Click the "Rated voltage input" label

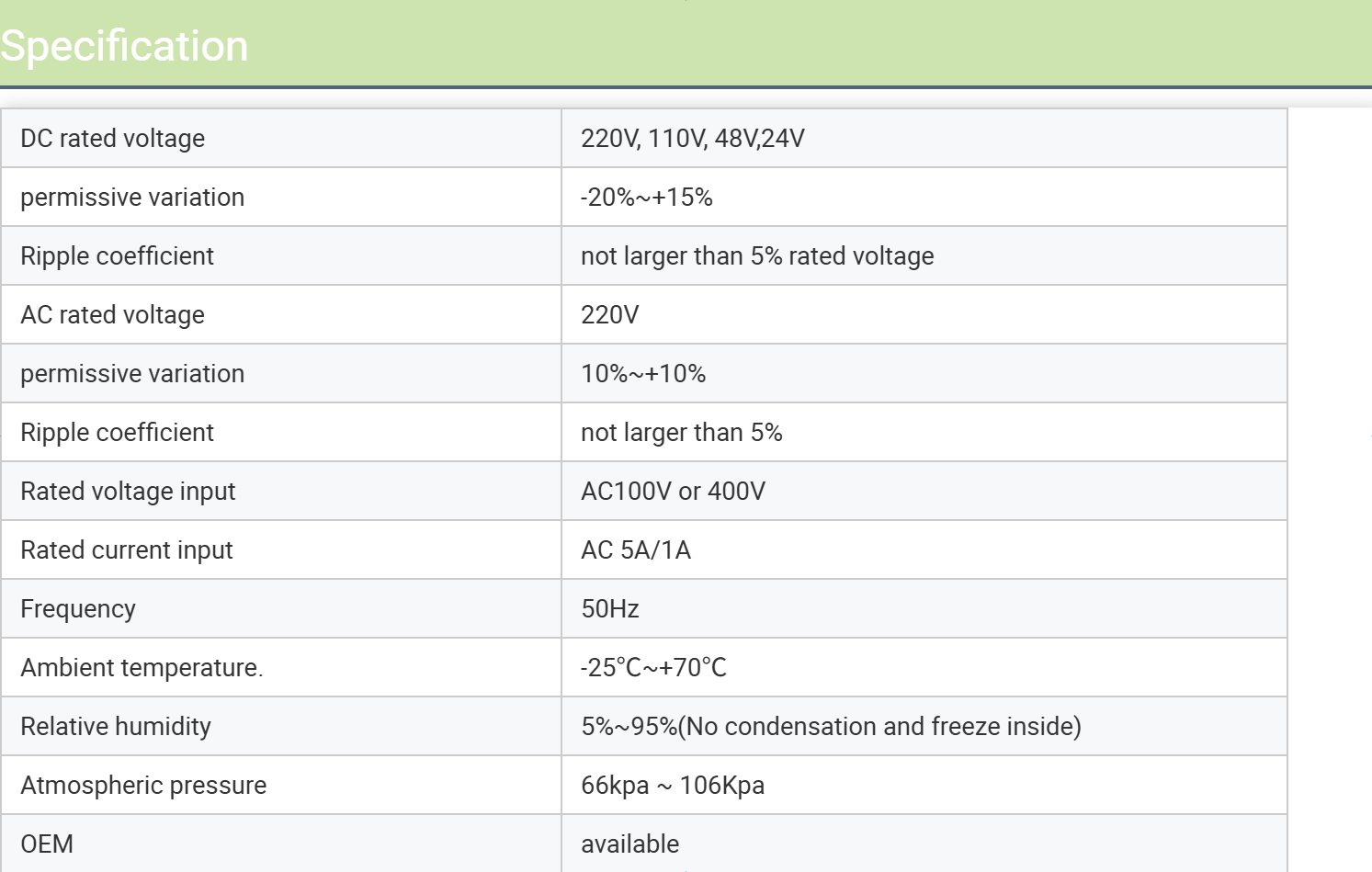(128, 492)
